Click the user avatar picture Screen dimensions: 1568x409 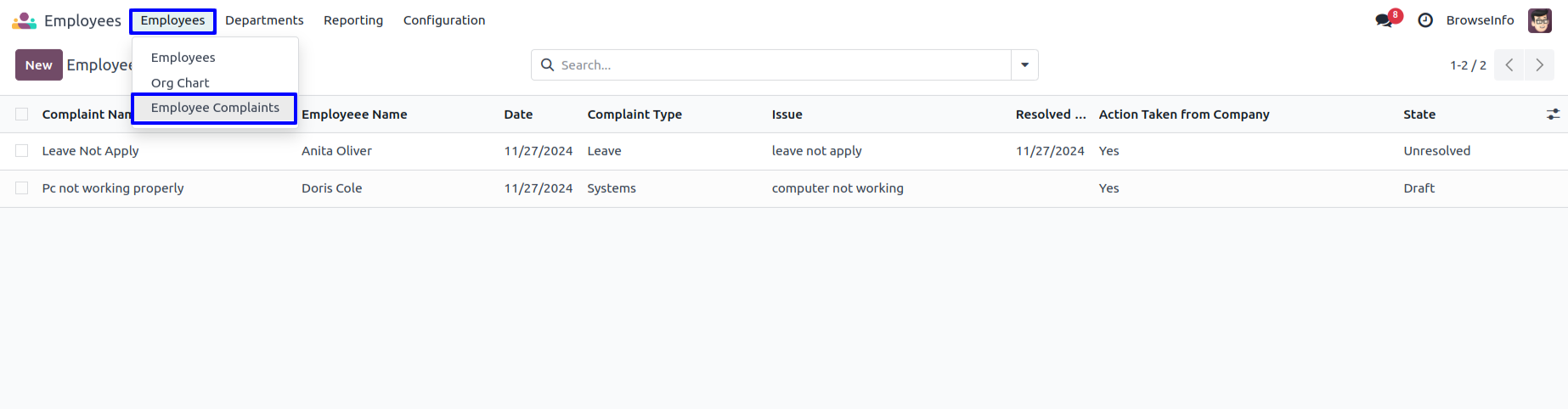tap(1539, 20)
